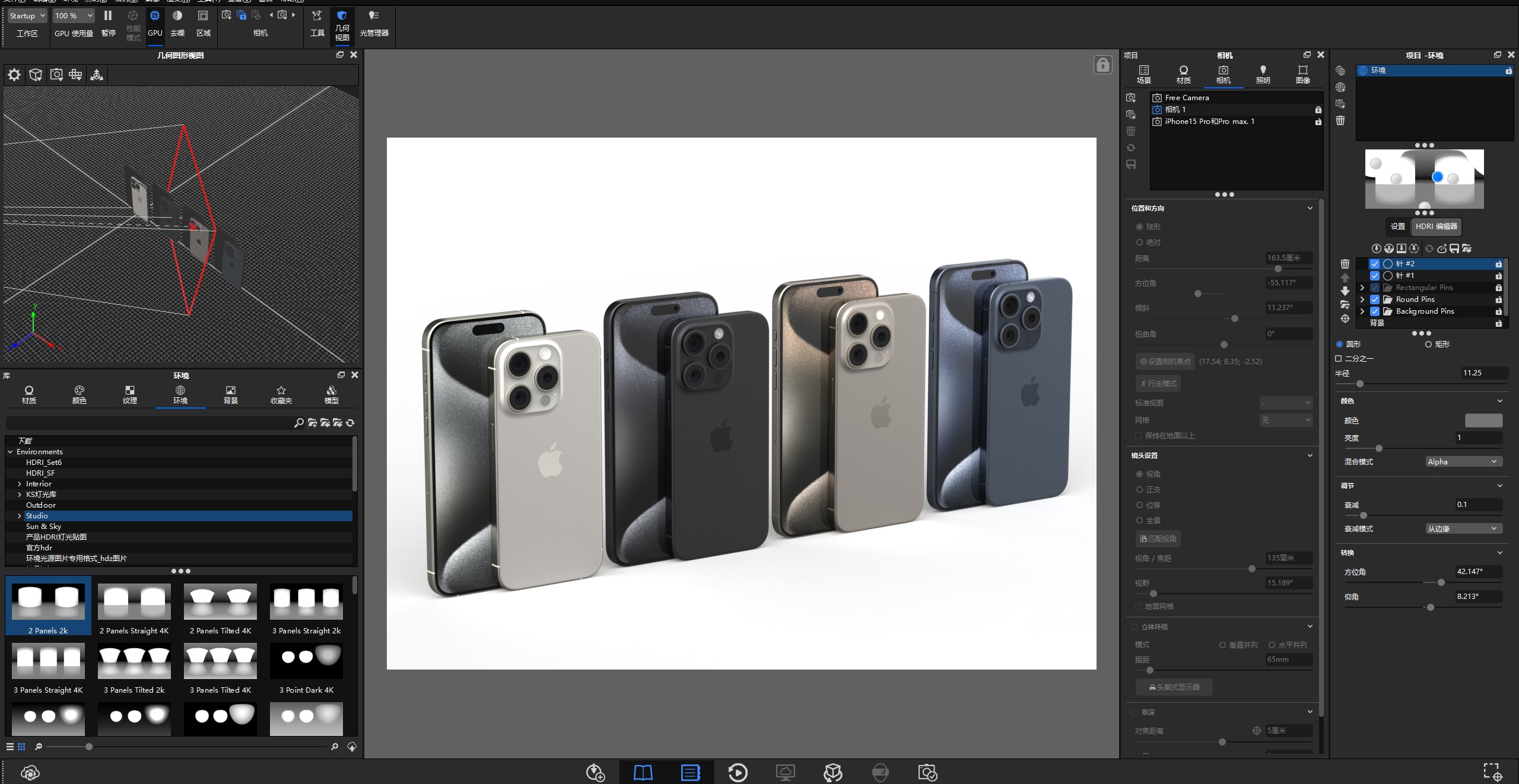
Task: Switch to the 图像 project tab
Action: coord(1302,75)
